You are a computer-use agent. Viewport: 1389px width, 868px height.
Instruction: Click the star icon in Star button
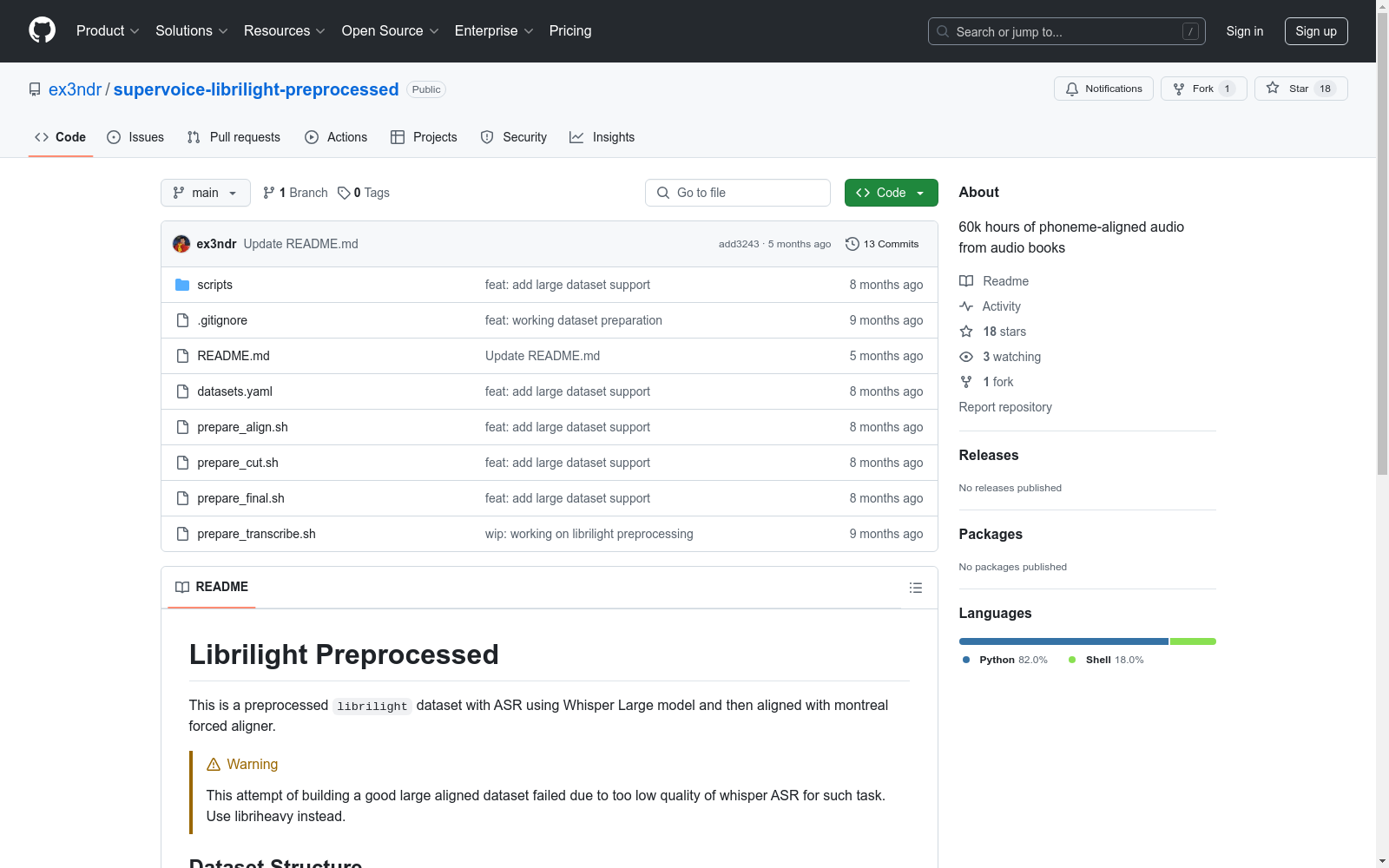coord(1273,88)
